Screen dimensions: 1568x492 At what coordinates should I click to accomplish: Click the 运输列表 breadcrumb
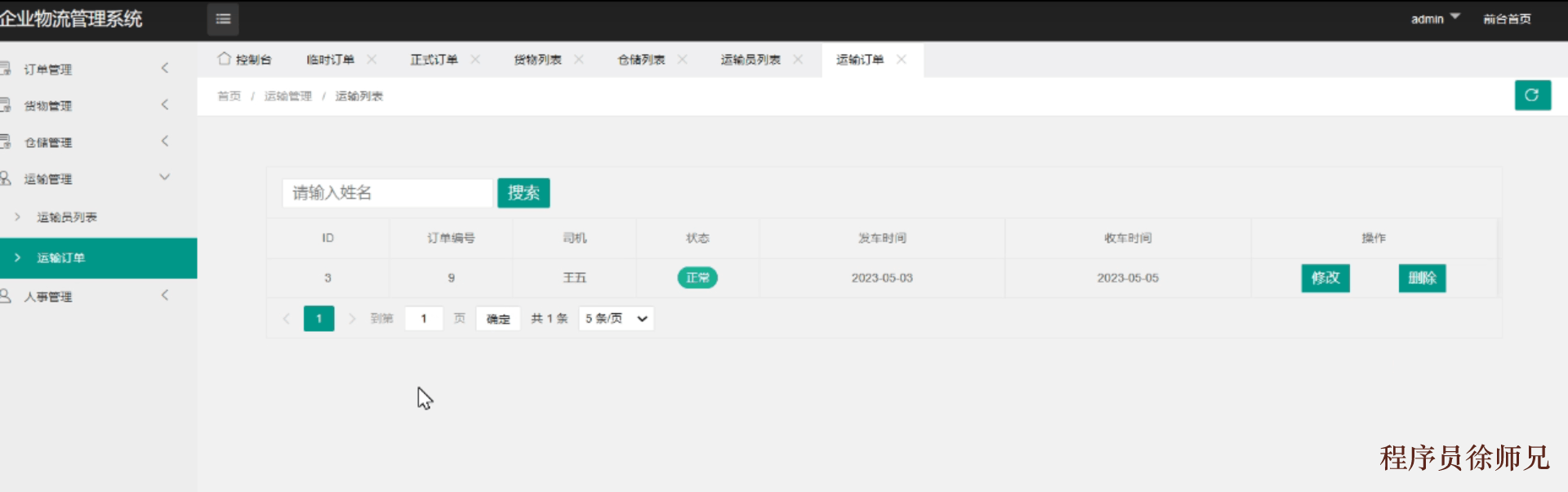pos(359,96)
